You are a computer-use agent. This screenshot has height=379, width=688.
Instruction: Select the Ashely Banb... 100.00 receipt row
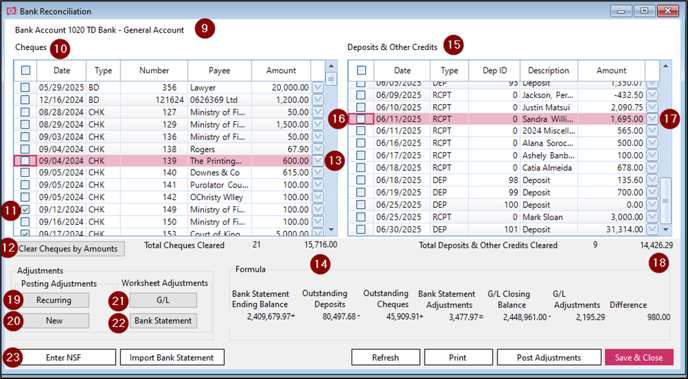[504, 155]
